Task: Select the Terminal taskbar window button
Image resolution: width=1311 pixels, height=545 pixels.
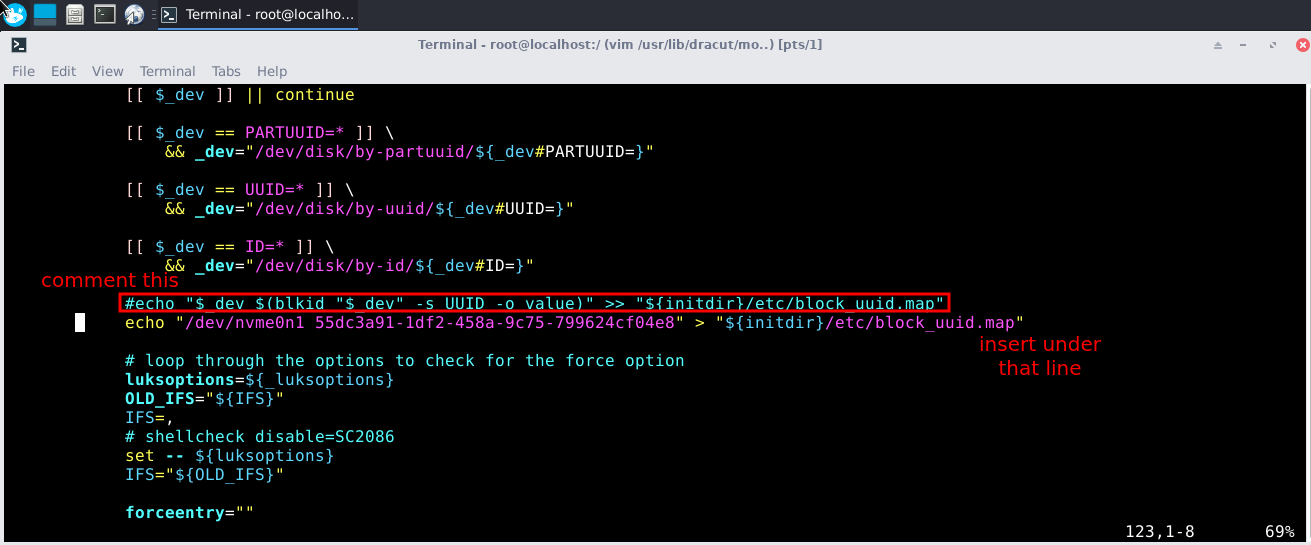Action: coord(256,14)
